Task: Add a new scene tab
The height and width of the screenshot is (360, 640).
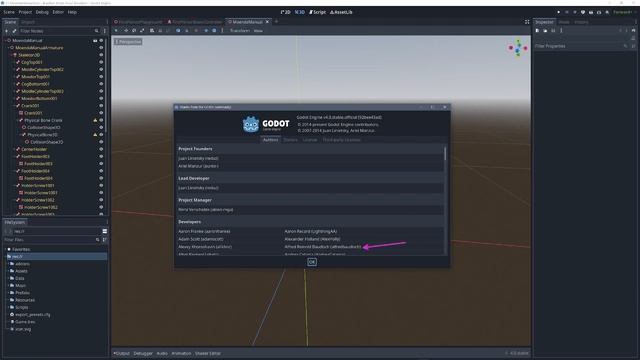Action: (276, 22)
